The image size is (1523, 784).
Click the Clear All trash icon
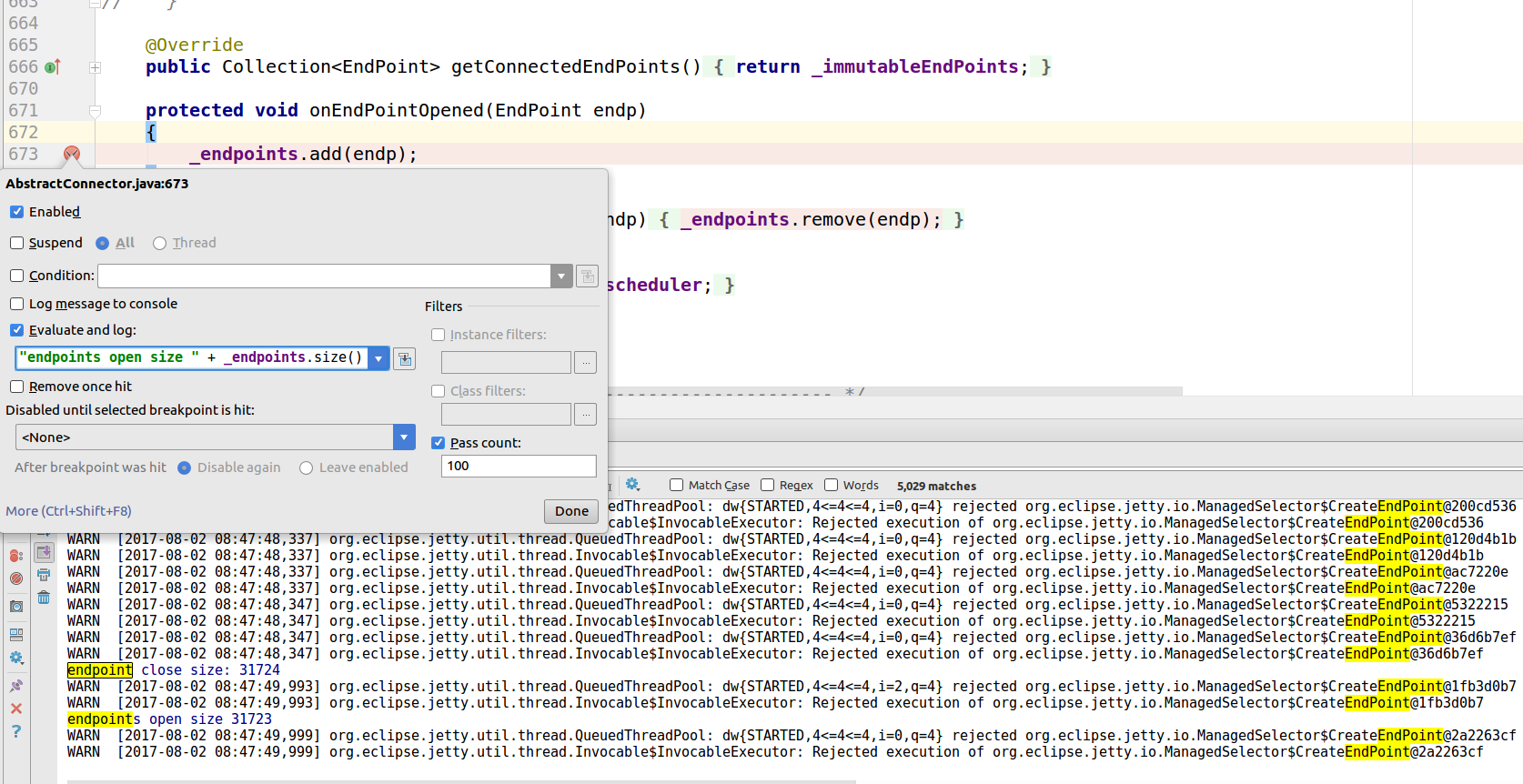point(44,598)
